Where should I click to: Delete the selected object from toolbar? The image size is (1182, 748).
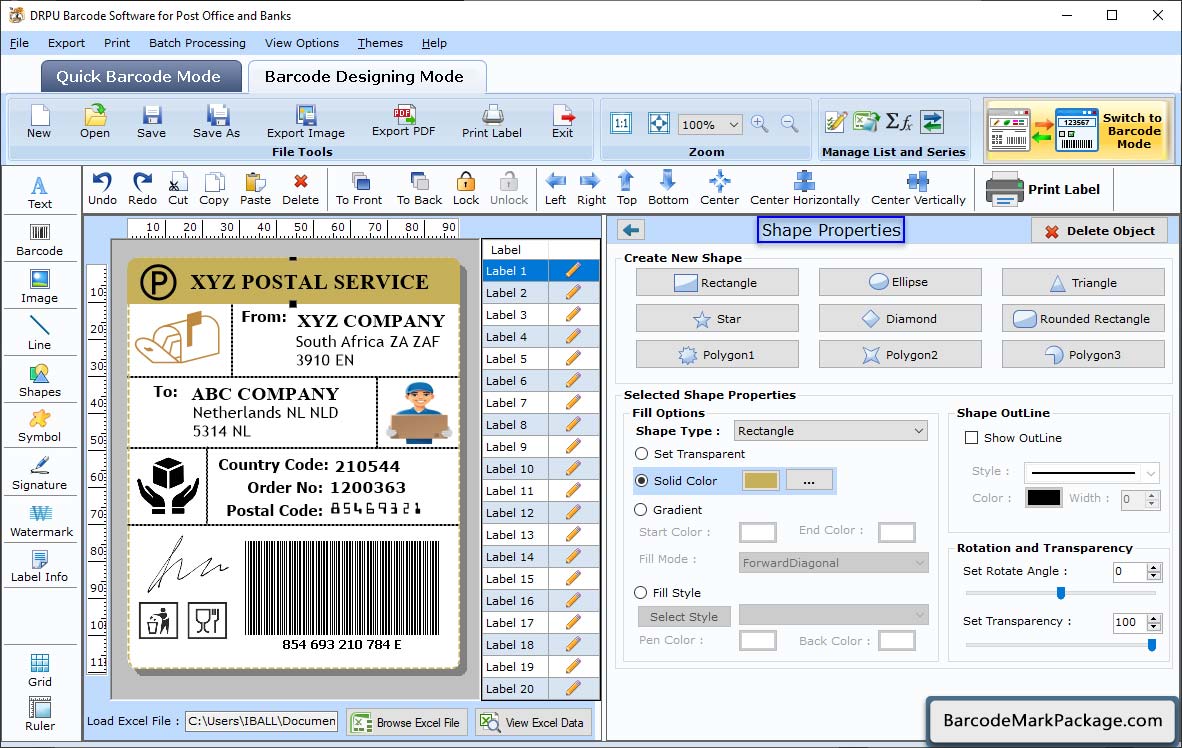(x=301, y=189)
